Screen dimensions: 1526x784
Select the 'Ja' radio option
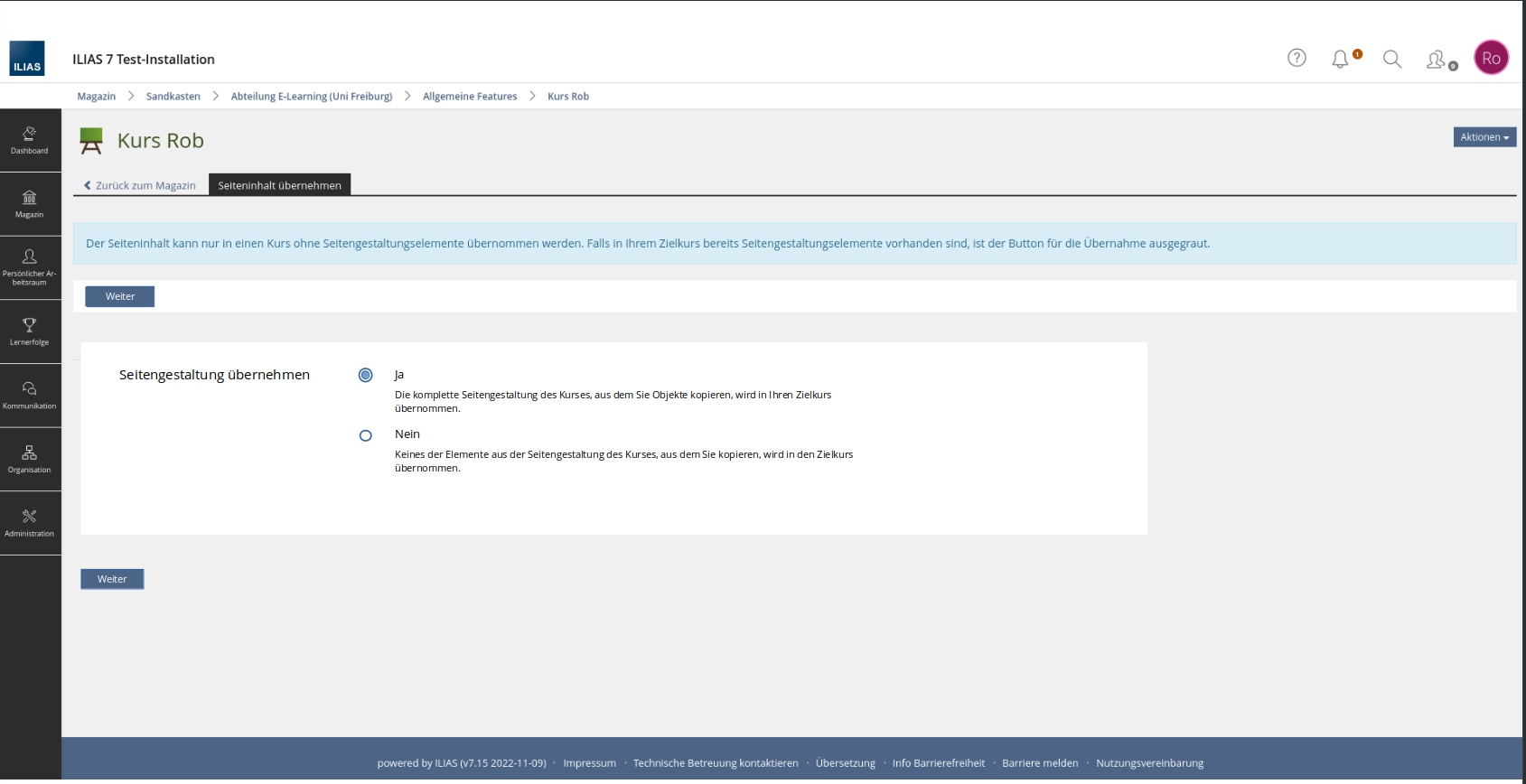(x=365, y=376)
